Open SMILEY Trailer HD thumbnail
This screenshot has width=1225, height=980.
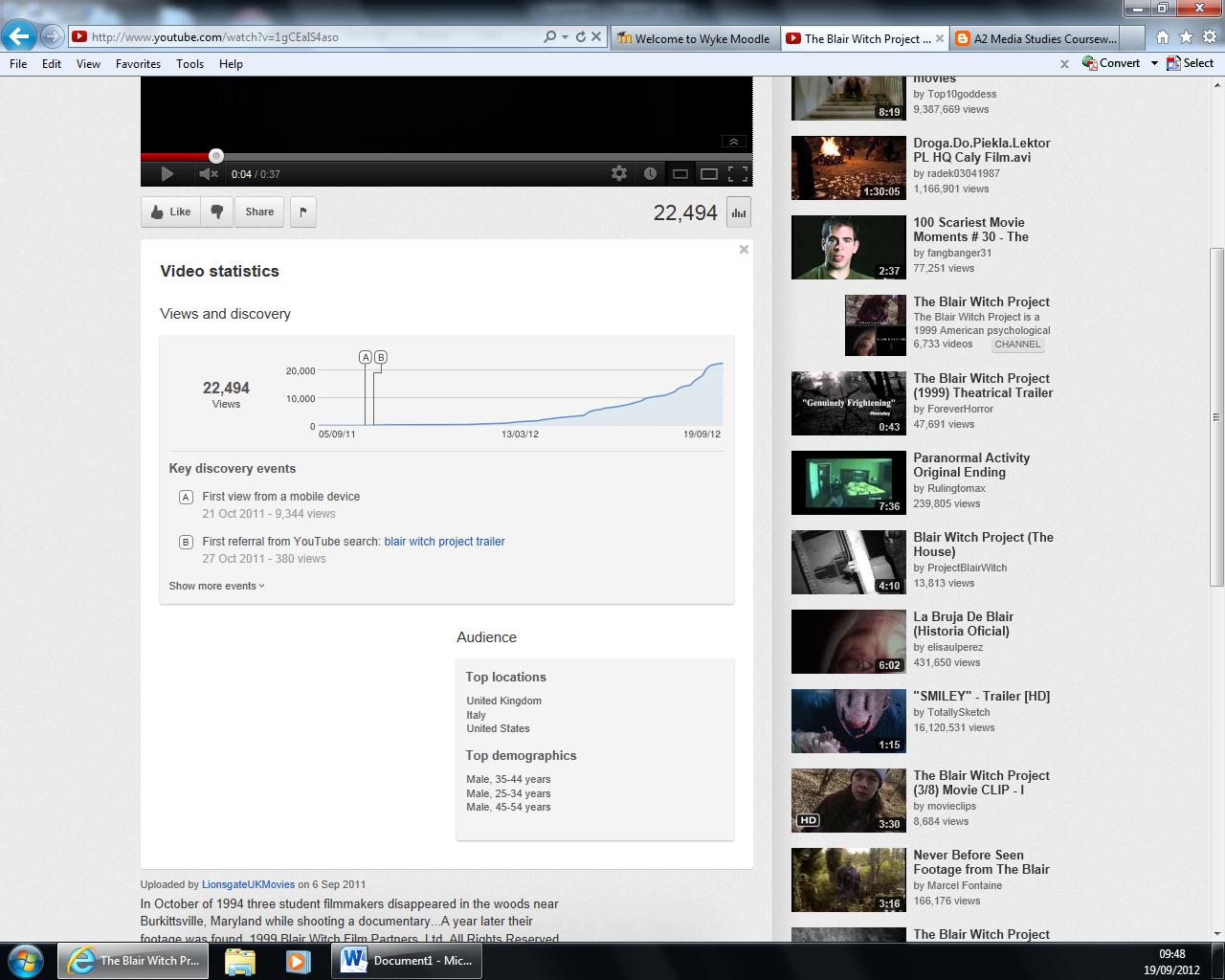[x=848, y=721]
